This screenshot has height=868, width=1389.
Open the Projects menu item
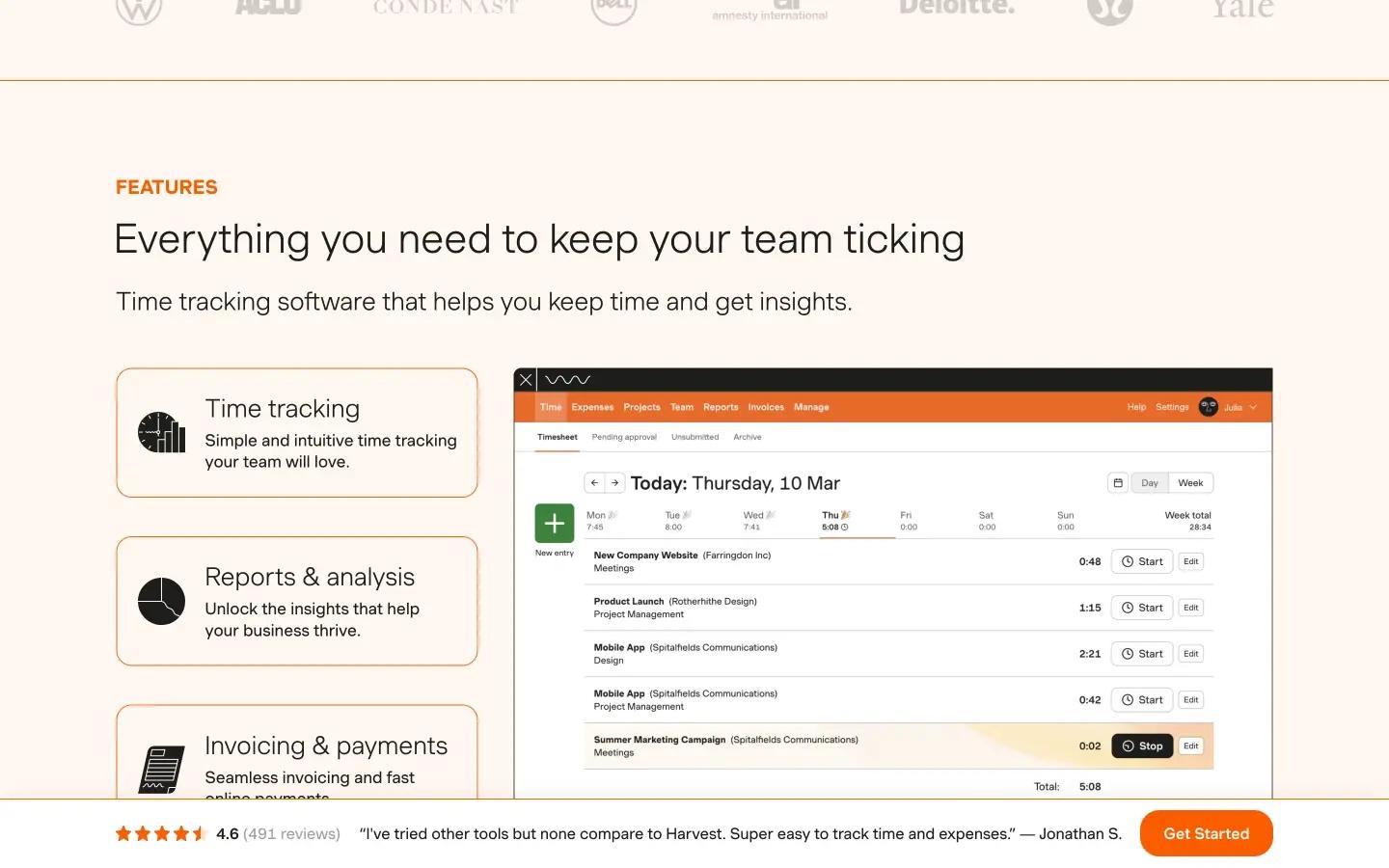[x=641, y=407]
